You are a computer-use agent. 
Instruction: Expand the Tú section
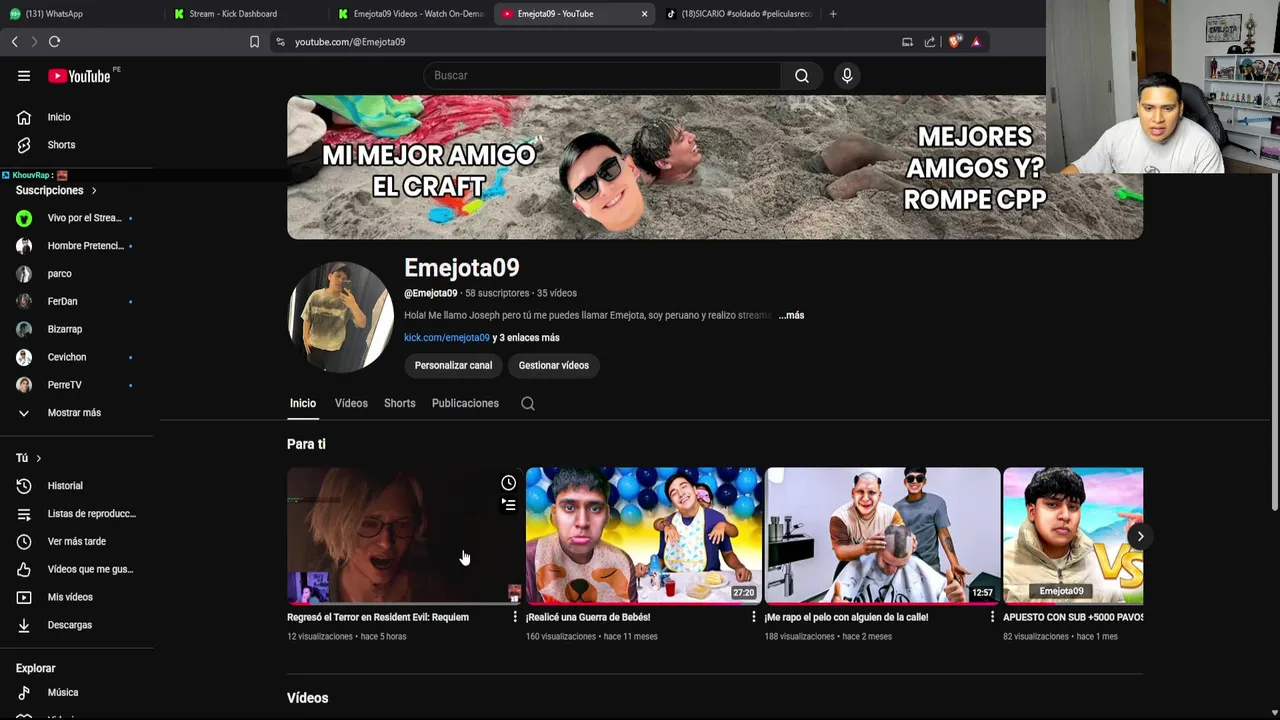coord(29,458)
